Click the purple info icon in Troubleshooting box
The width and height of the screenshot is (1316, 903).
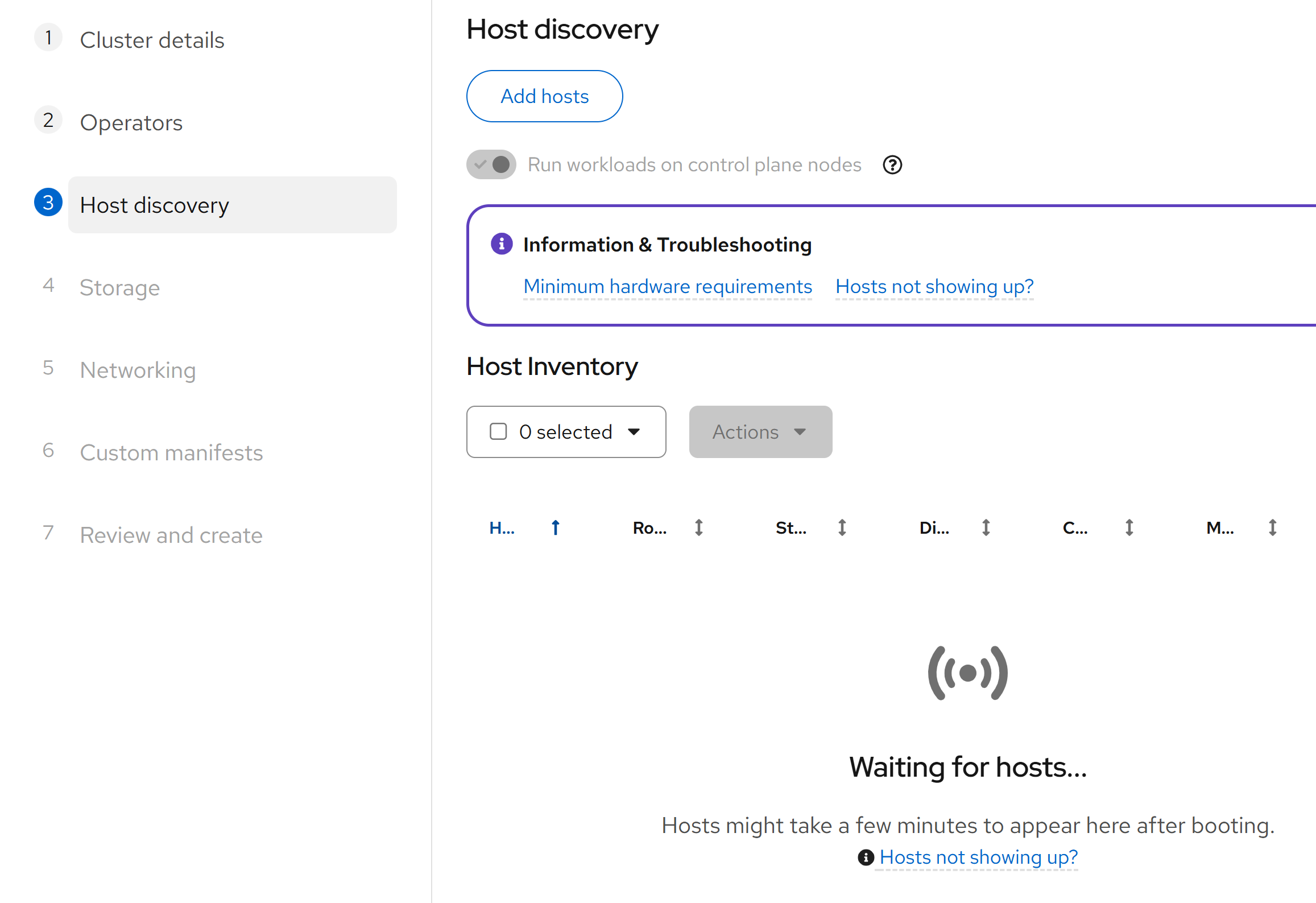click(502, 244)
